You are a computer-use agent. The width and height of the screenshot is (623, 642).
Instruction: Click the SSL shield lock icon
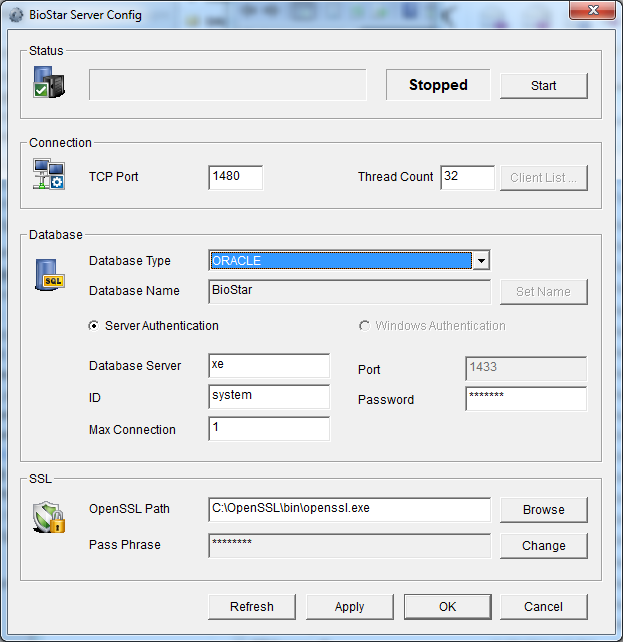tap(49, 516)
